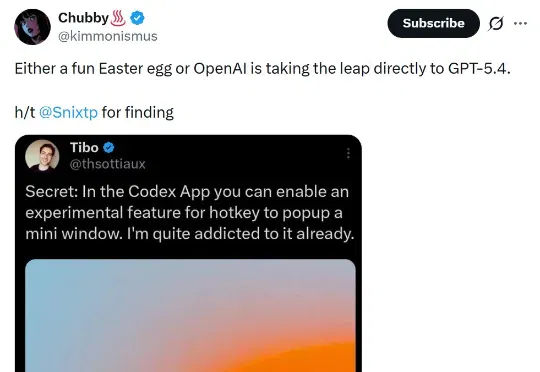Click the orange area of the image
Viewport: 540px width, 372px height.
[x=293, y=358]
